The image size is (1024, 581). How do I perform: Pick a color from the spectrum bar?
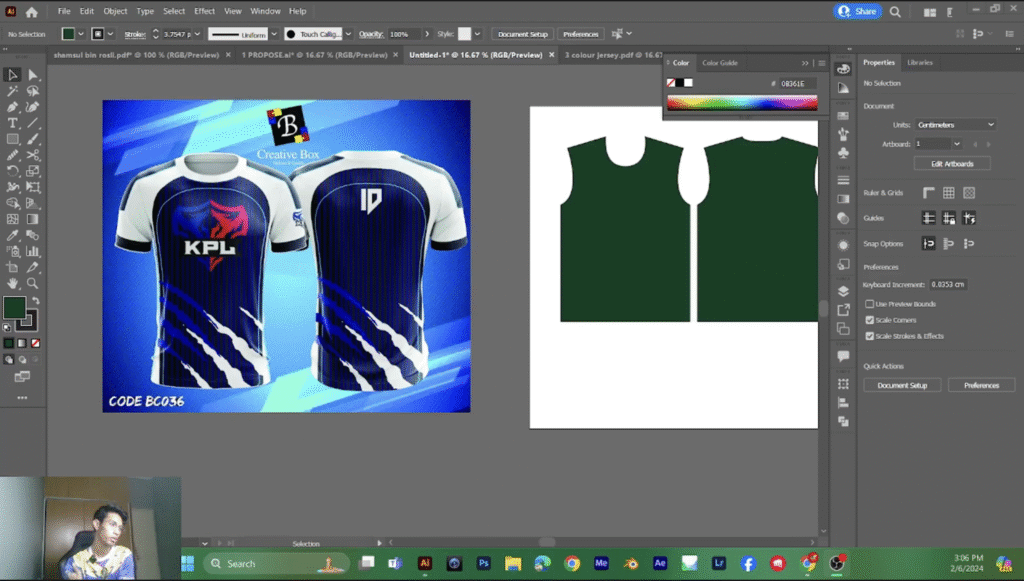click(x=742, y=102)
